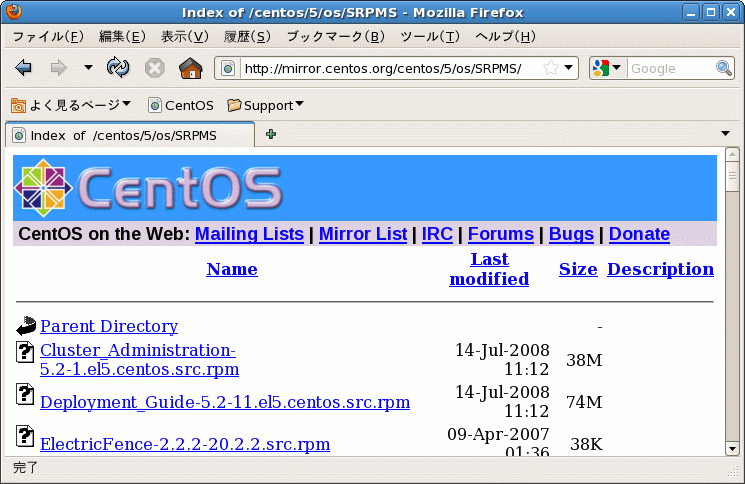Sort listing by Last modified column

pos(489,269)
